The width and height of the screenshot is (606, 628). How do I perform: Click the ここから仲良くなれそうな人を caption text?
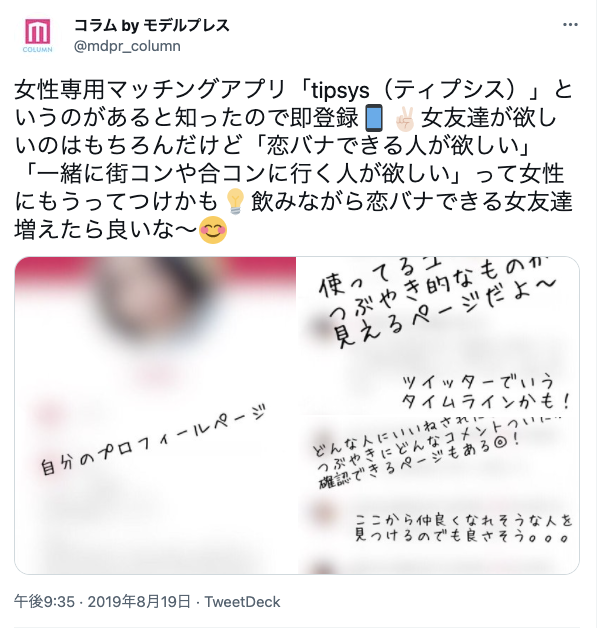click(x=464, y=520)
